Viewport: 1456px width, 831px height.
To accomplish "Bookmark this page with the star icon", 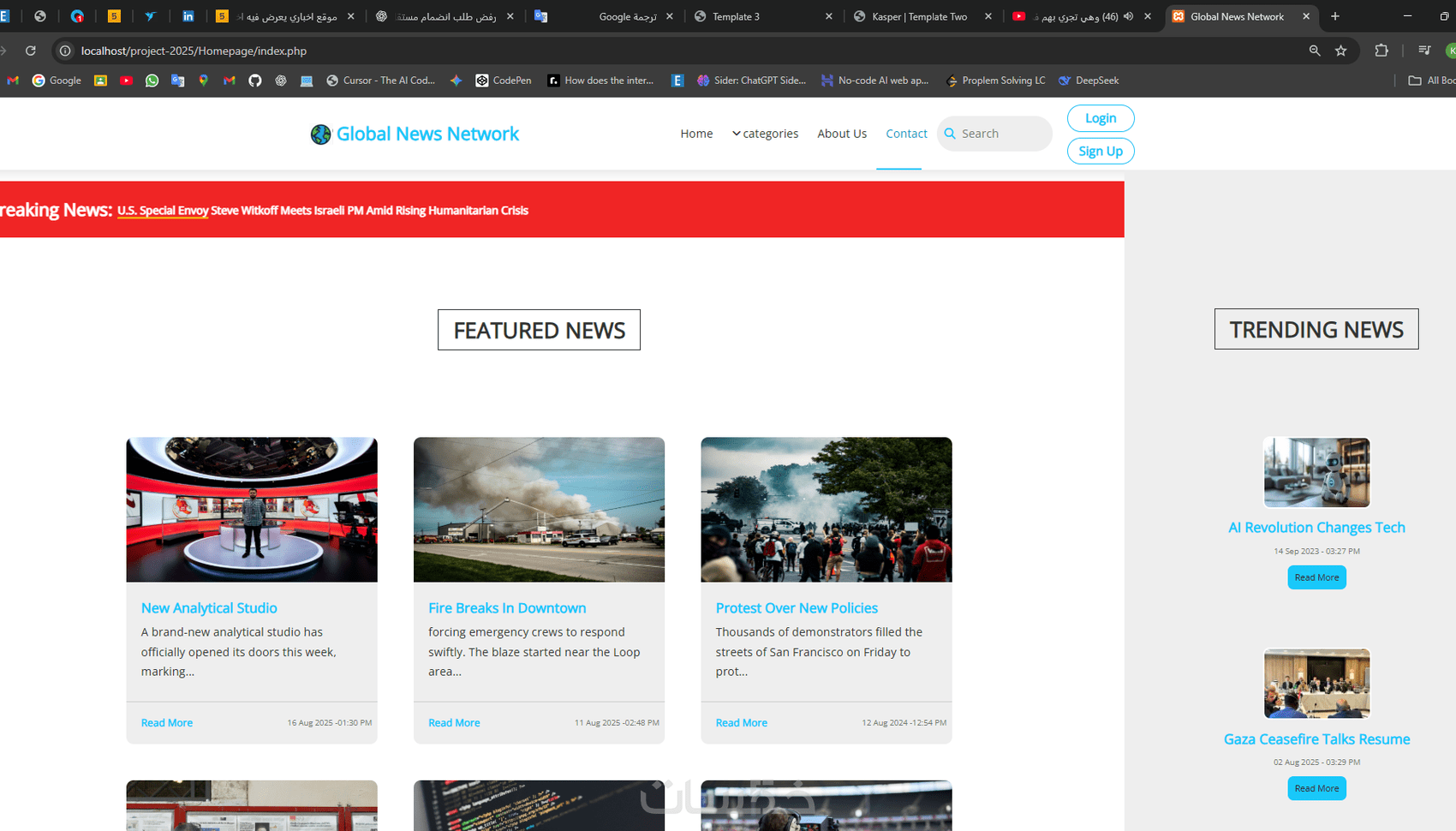I will pyautogui.click(x=1341, y=51).
